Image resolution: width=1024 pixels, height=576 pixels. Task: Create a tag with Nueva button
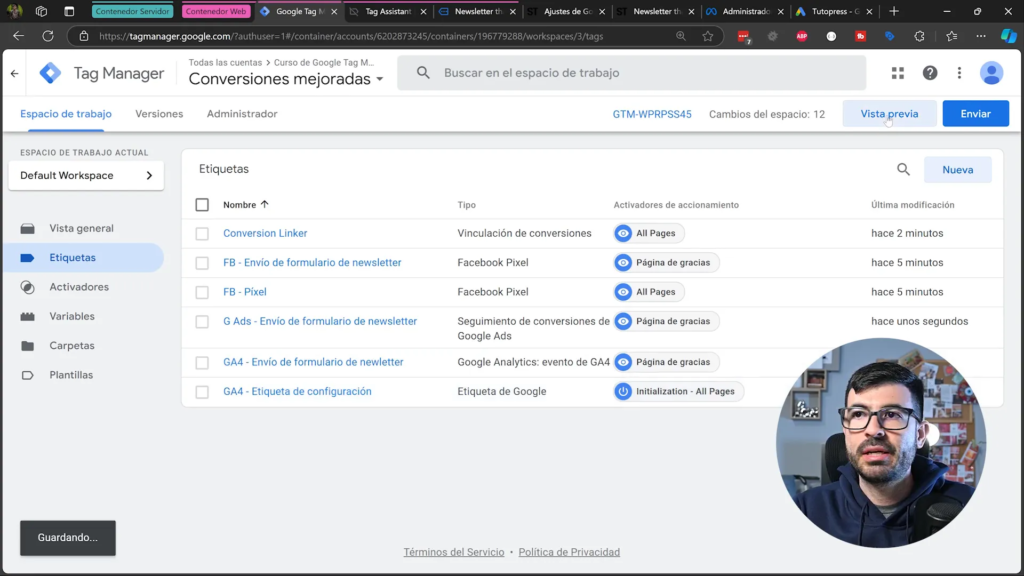pyautogui.click(x=957, y=170)
